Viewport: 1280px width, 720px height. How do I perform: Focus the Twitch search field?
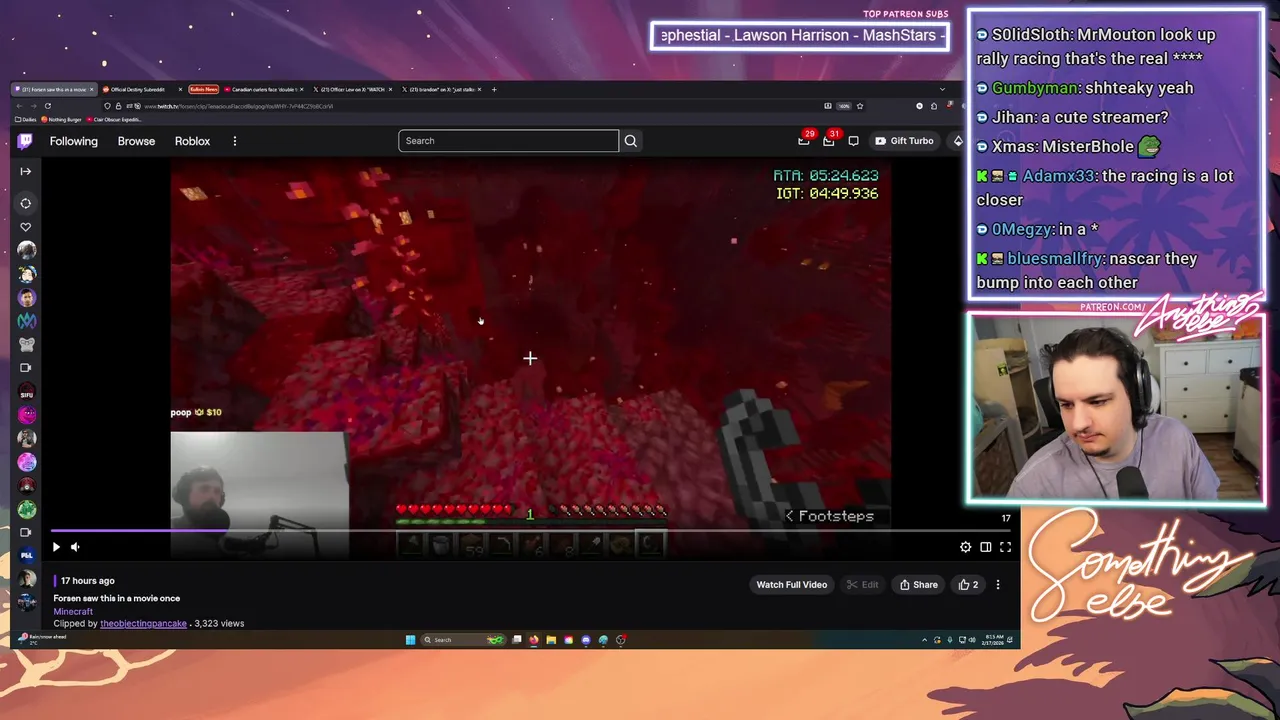pyautogui.click(x=508, y=141)
